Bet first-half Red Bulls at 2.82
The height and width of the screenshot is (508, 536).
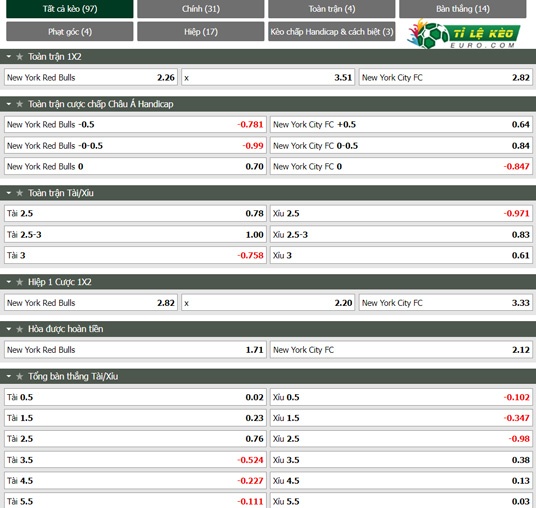(91, 303)
